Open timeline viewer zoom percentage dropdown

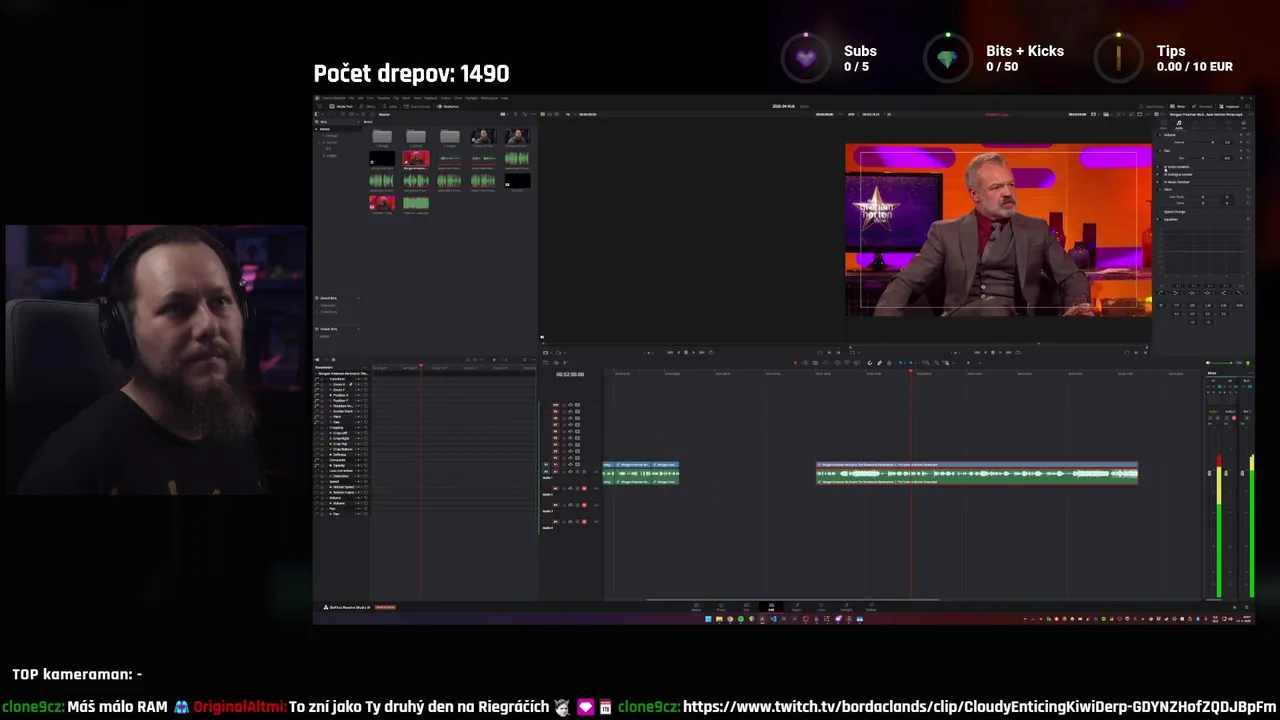[x=852, y=114]
